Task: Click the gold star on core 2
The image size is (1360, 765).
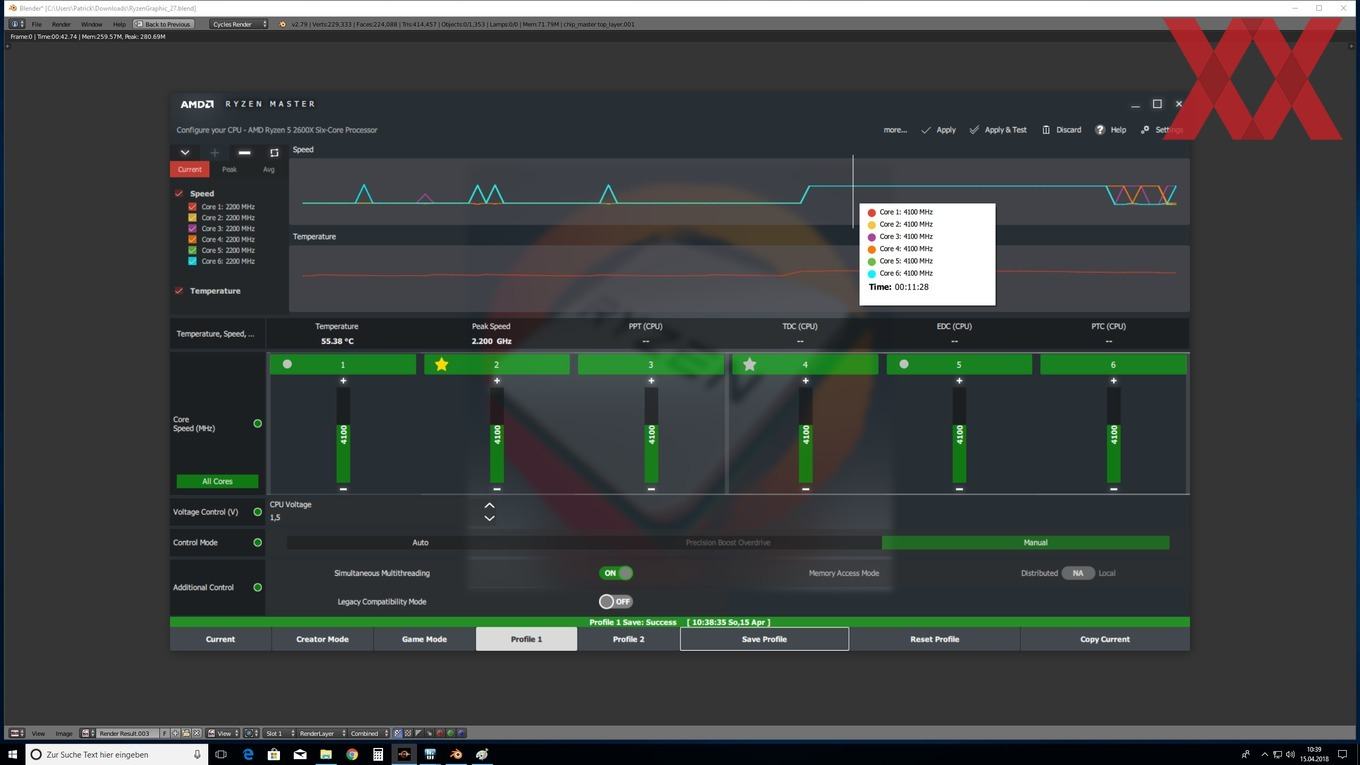Action: (x=441, y=365)
